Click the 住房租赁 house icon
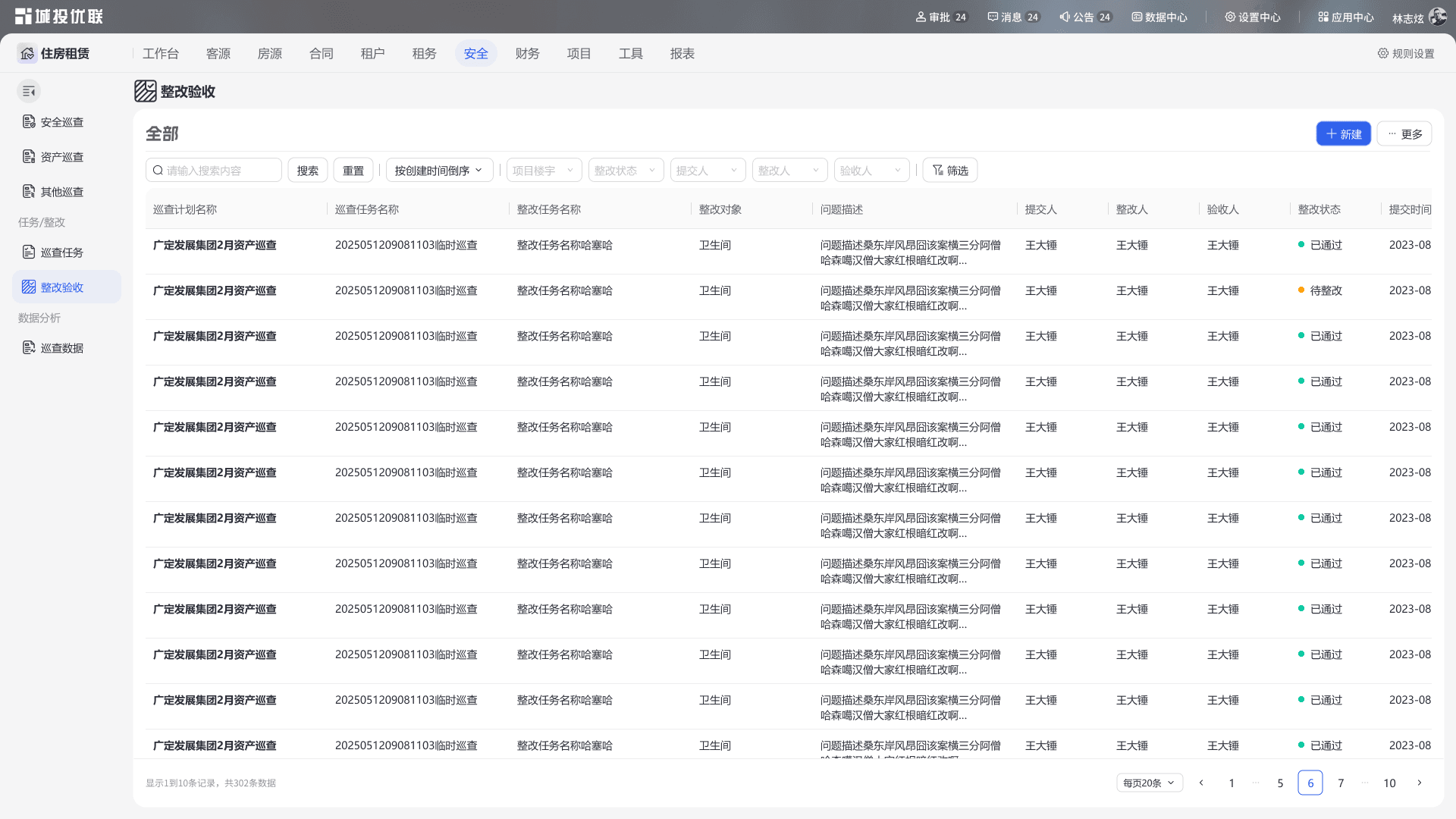 pos(27,53)
